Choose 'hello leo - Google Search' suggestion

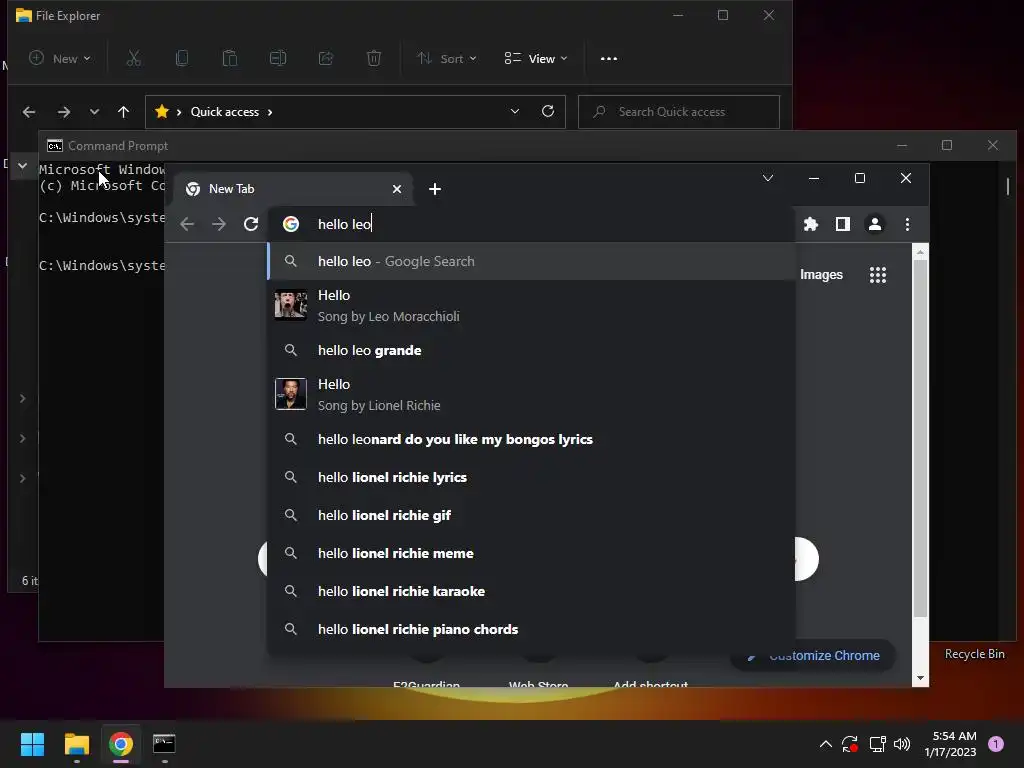[532, 261]
